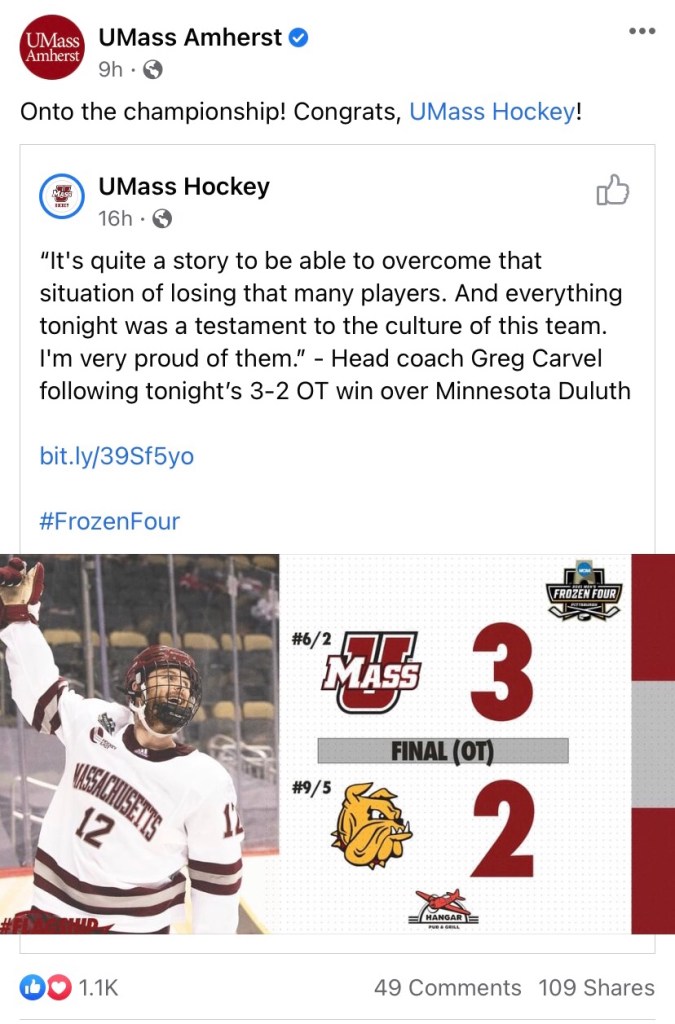View the 49 Comments

coord(447,988)
